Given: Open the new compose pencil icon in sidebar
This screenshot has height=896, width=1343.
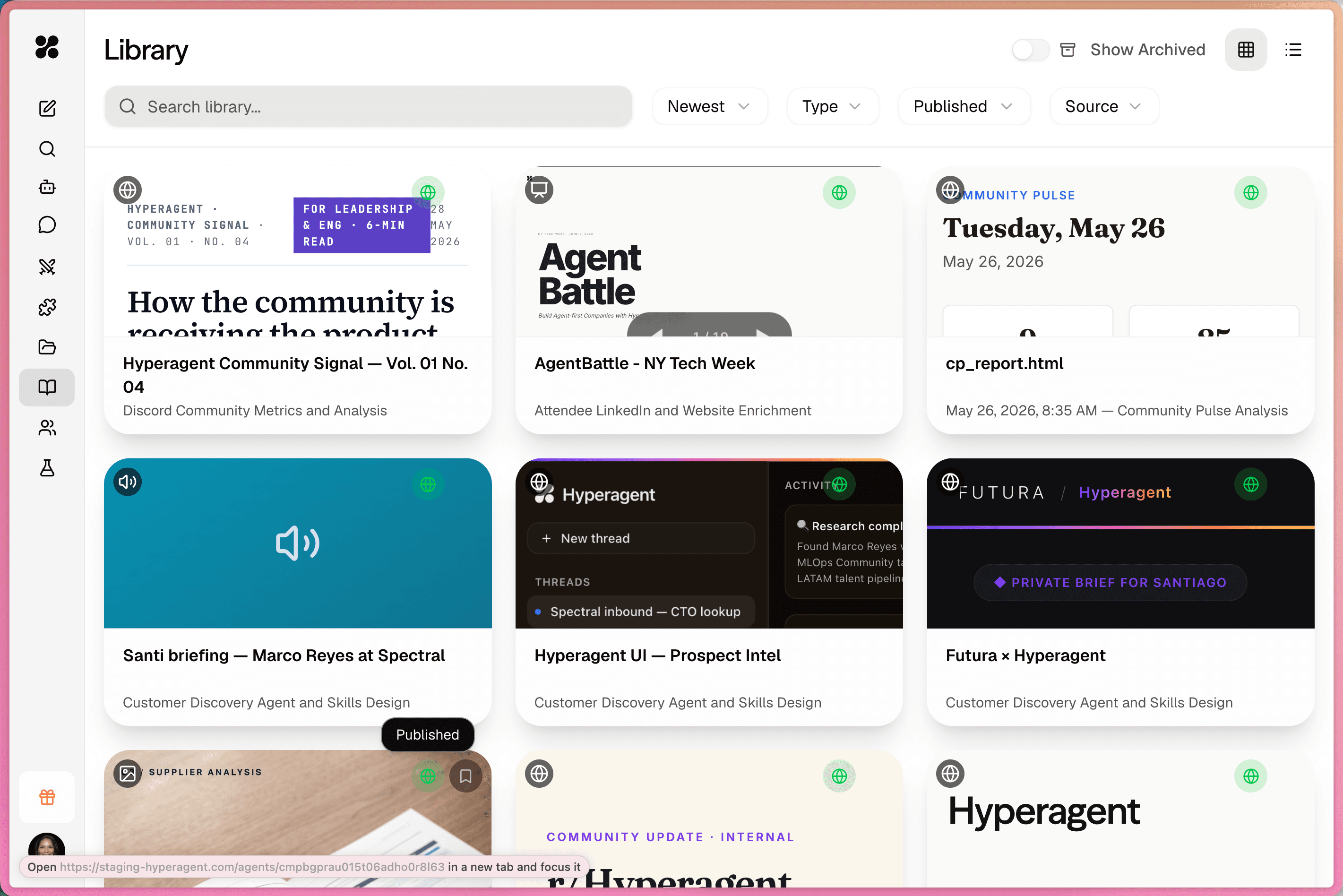Looking at the screenshot, I should tap(47, 108).
